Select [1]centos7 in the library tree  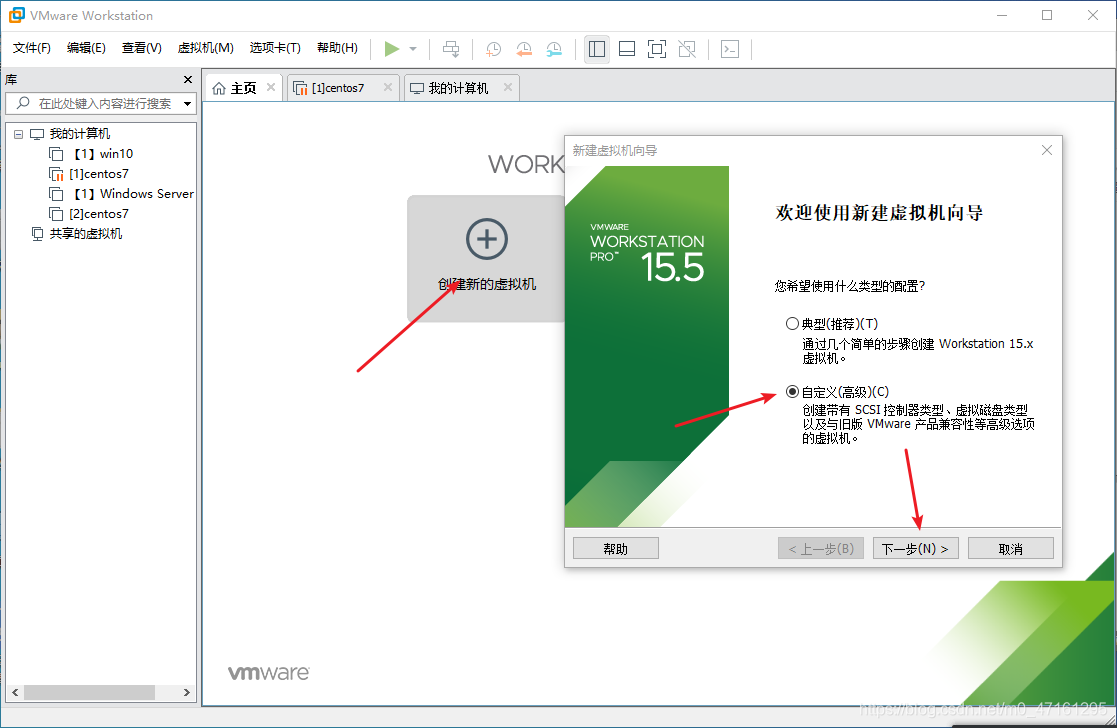click(99, 174)
